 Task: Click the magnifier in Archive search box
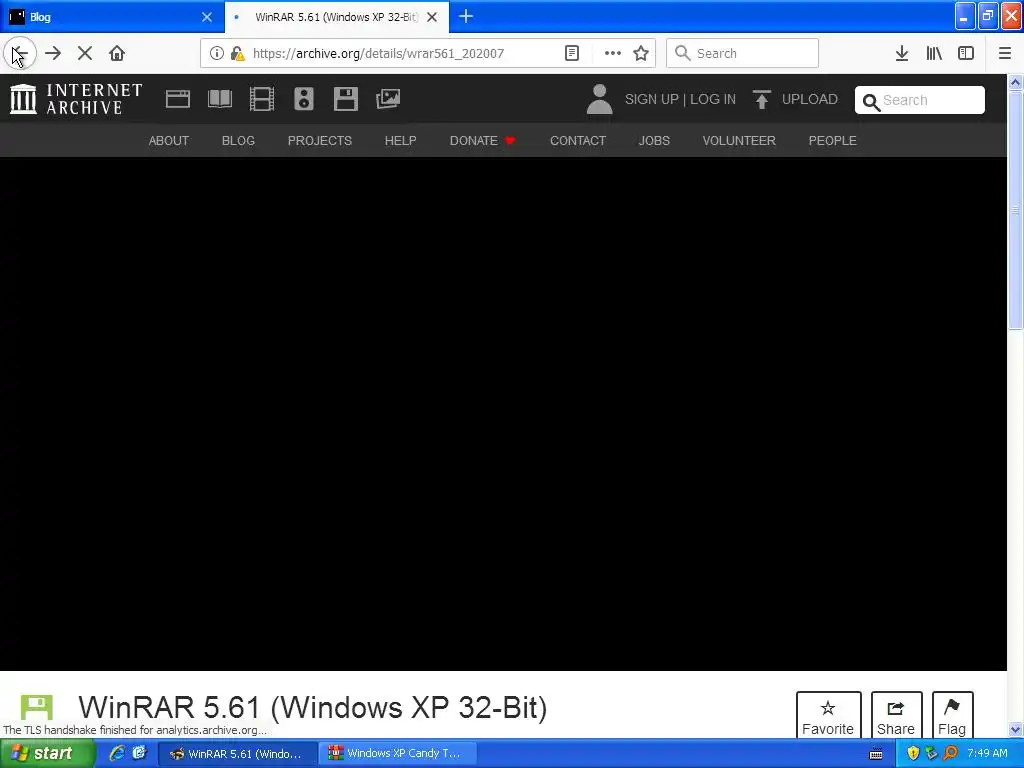(x=871, y=102)
